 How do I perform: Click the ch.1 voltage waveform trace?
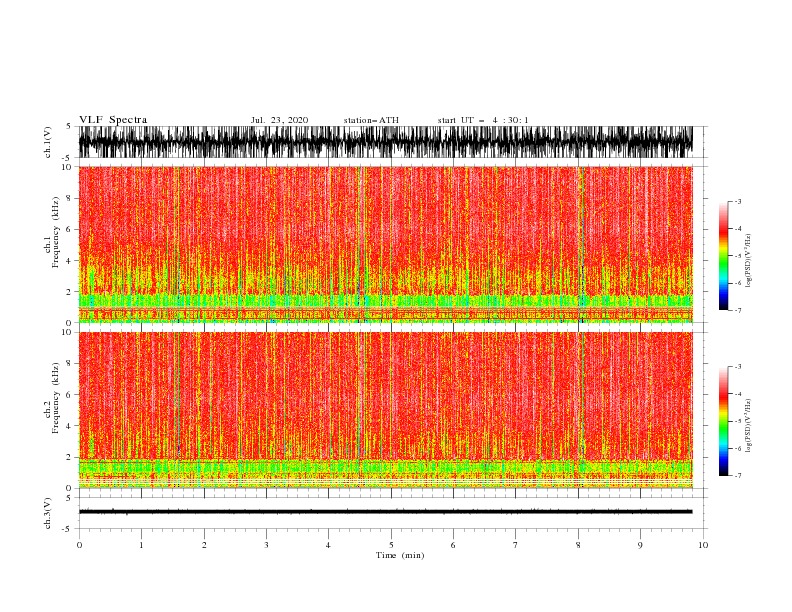pyautogui.click(x=385, y=142)
